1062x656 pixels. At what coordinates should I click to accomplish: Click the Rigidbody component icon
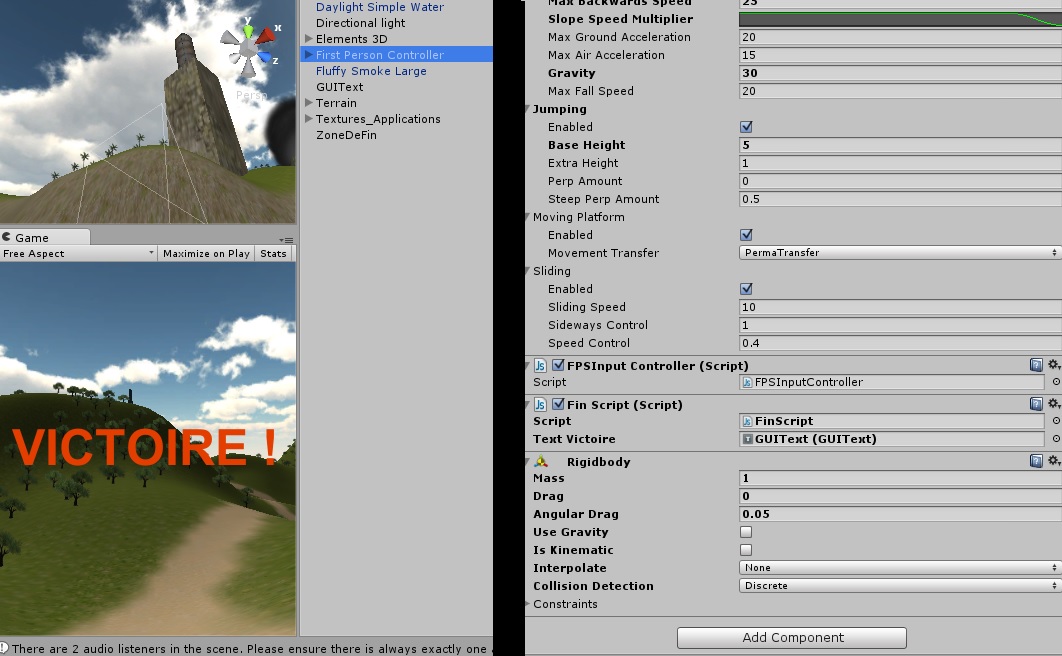[541, 462]
